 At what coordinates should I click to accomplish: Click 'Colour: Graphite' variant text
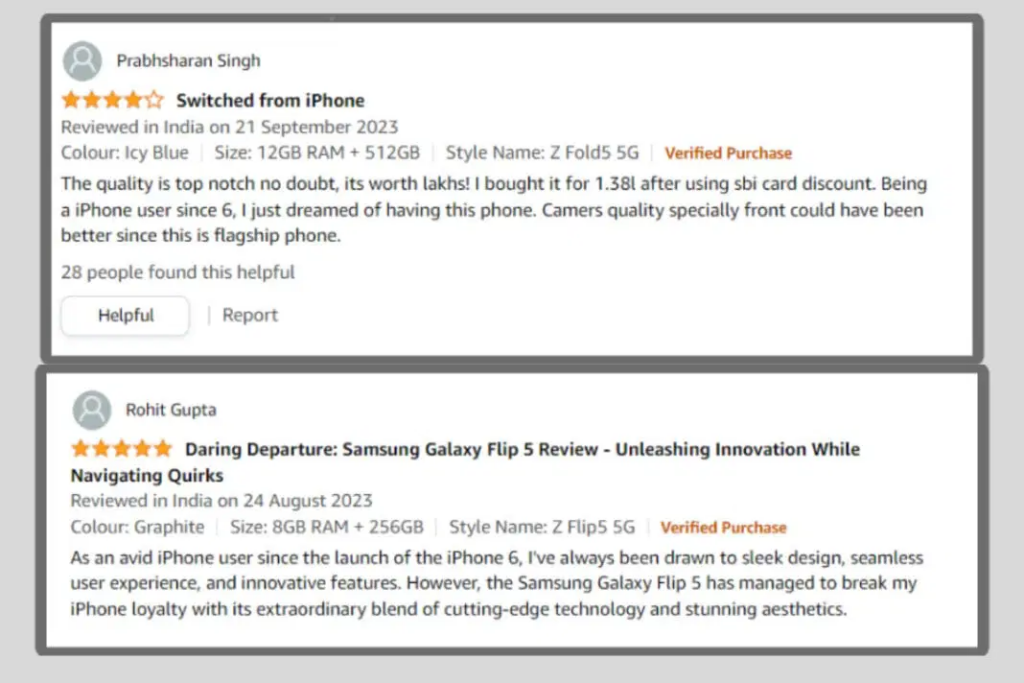click(137, 527)
